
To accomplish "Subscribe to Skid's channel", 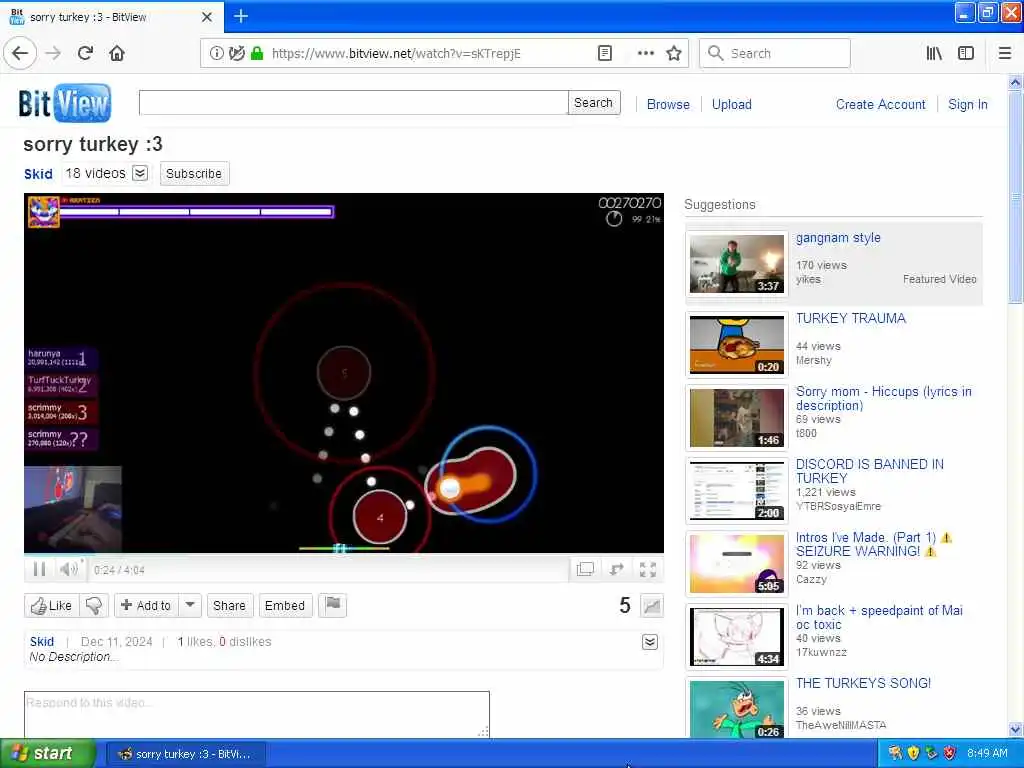I will (x=194, y=174).
